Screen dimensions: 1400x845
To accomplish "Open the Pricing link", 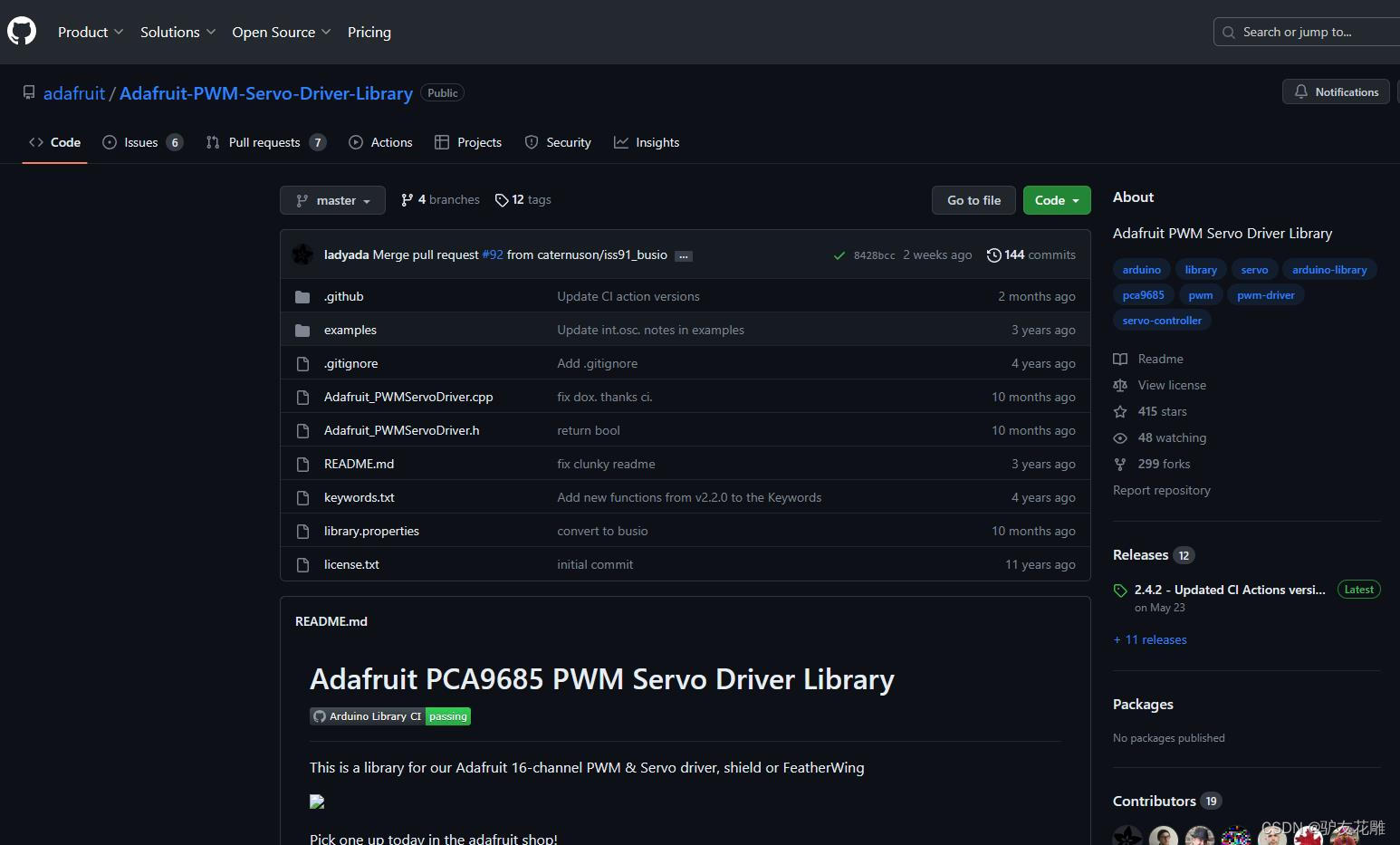I will click(x=369, y=32).
